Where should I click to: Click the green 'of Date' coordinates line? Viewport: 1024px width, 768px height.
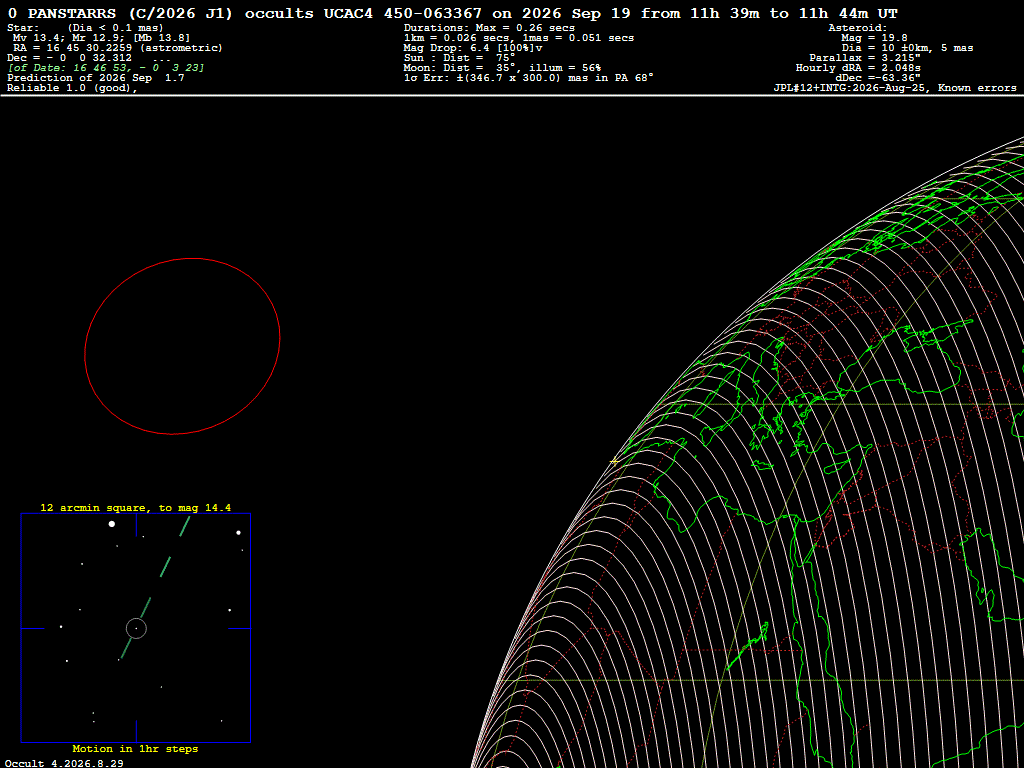pyautogui.click(x=106, y=67)
